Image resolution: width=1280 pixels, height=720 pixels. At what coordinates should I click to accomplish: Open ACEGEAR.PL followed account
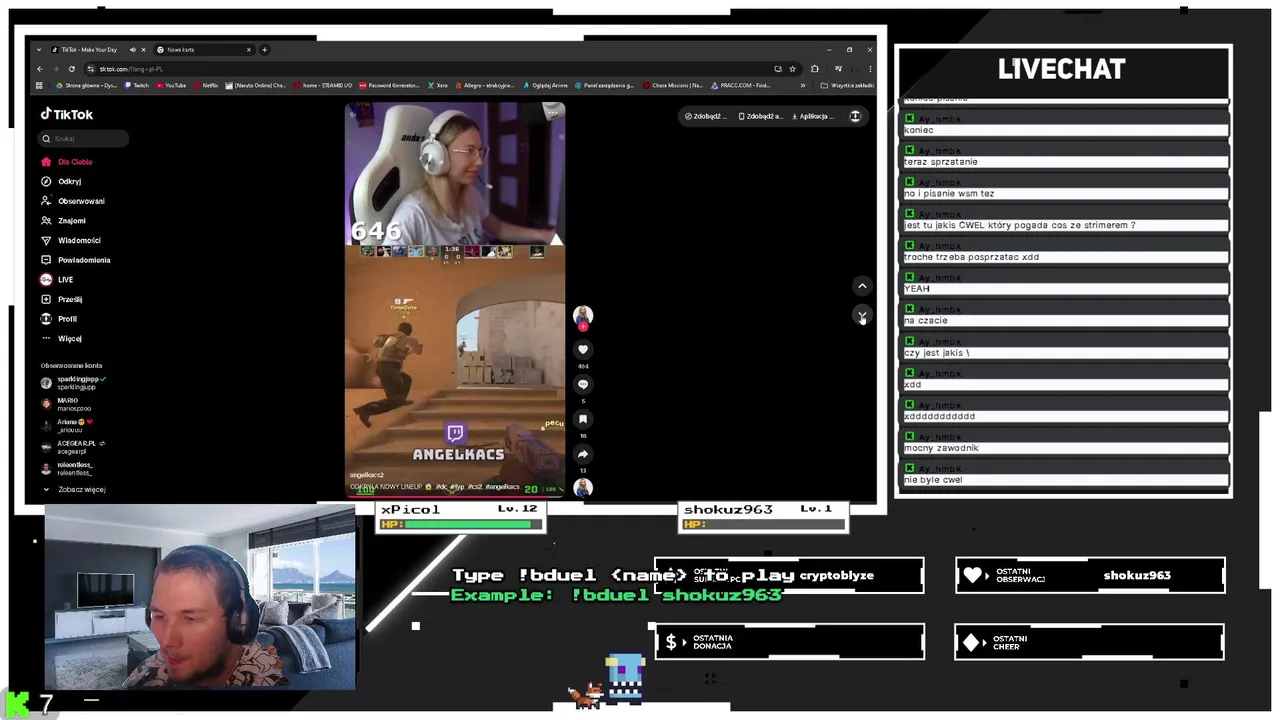[x=73, y=447]
